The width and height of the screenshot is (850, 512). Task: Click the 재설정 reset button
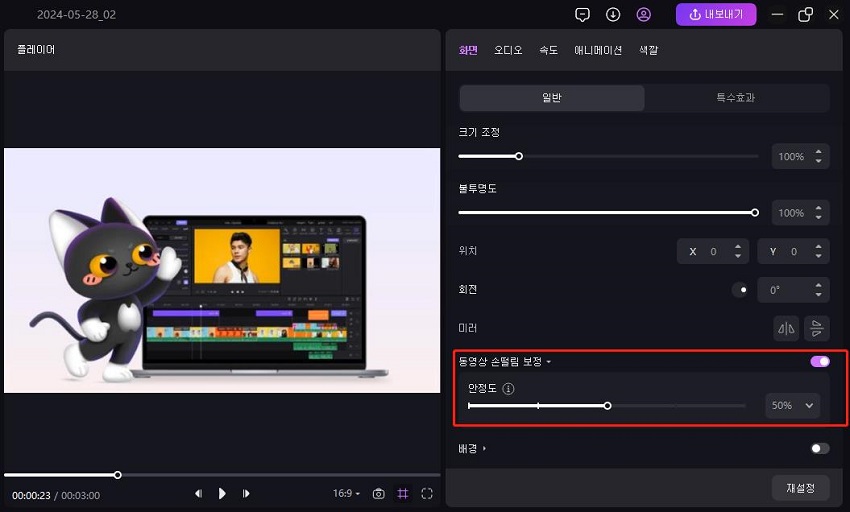pos(800,488)
